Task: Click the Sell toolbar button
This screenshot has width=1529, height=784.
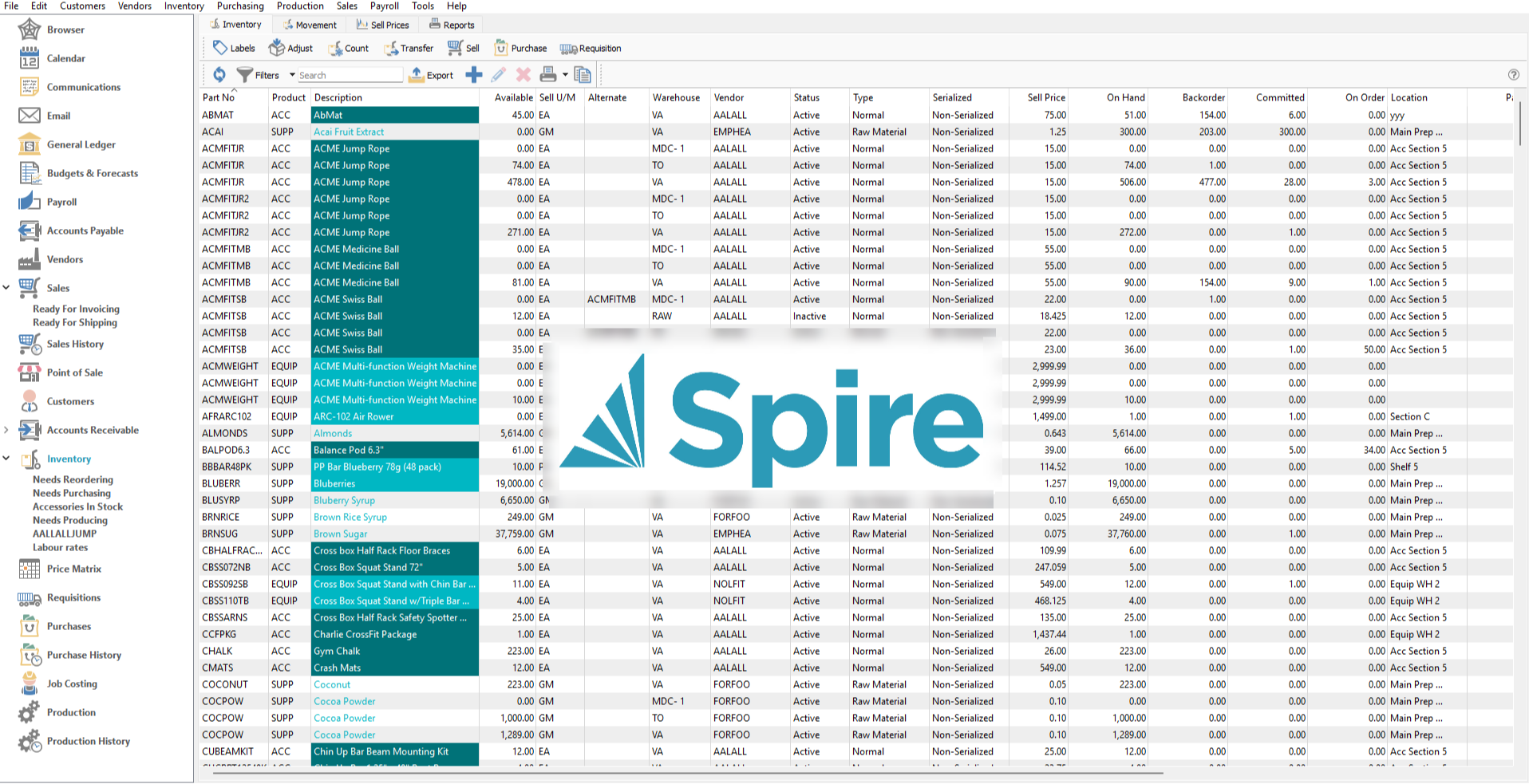Action: click(464, 48)
